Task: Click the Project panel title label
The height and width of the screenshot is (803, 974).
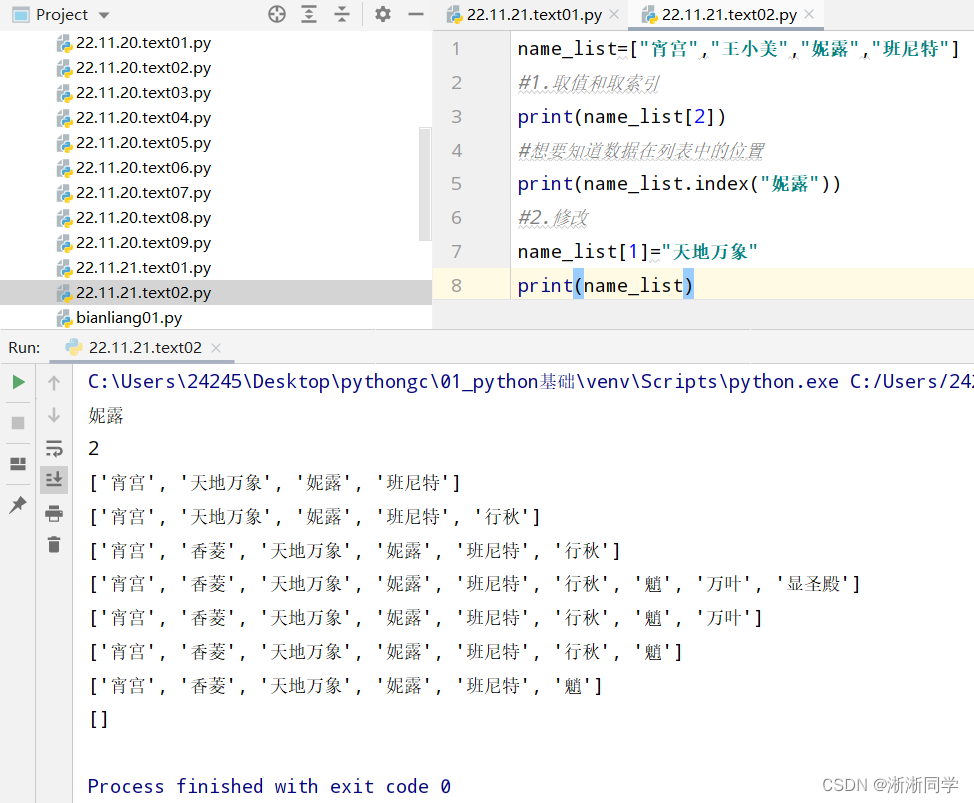Action: click(61, 14)
